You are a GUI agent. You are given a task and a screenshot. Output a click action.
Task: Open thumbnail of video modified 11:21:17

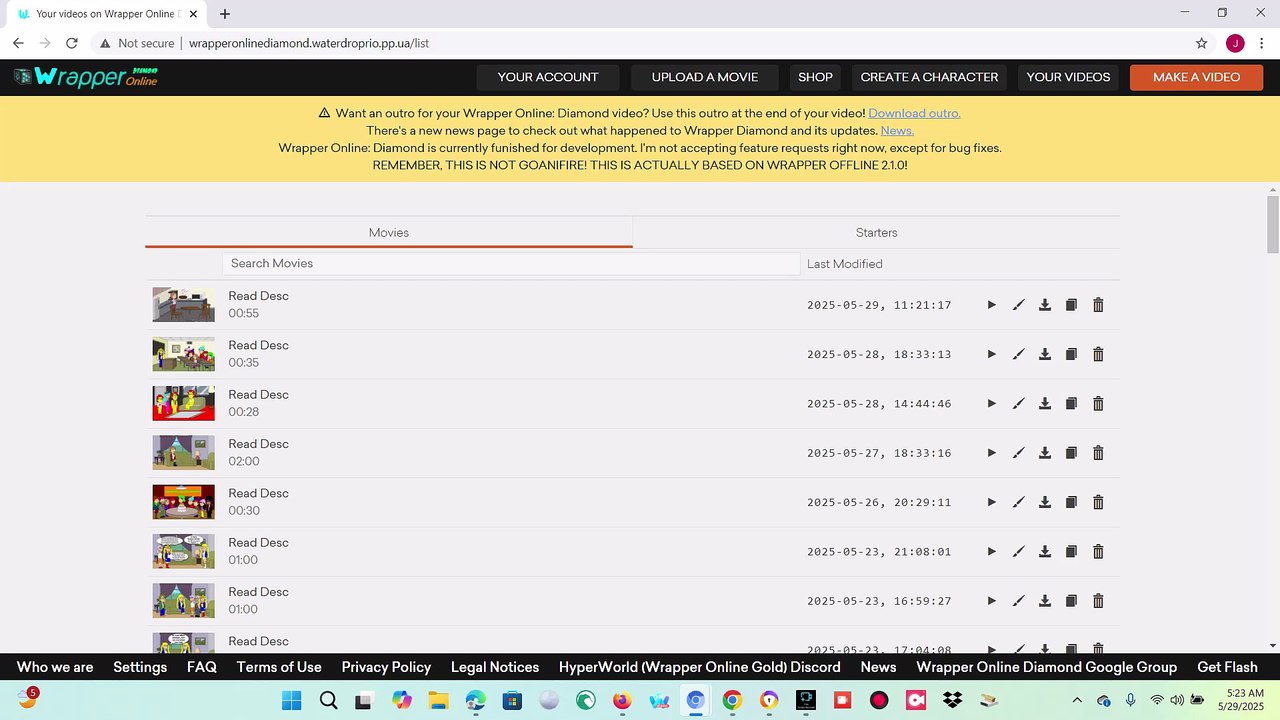(184, 305)
